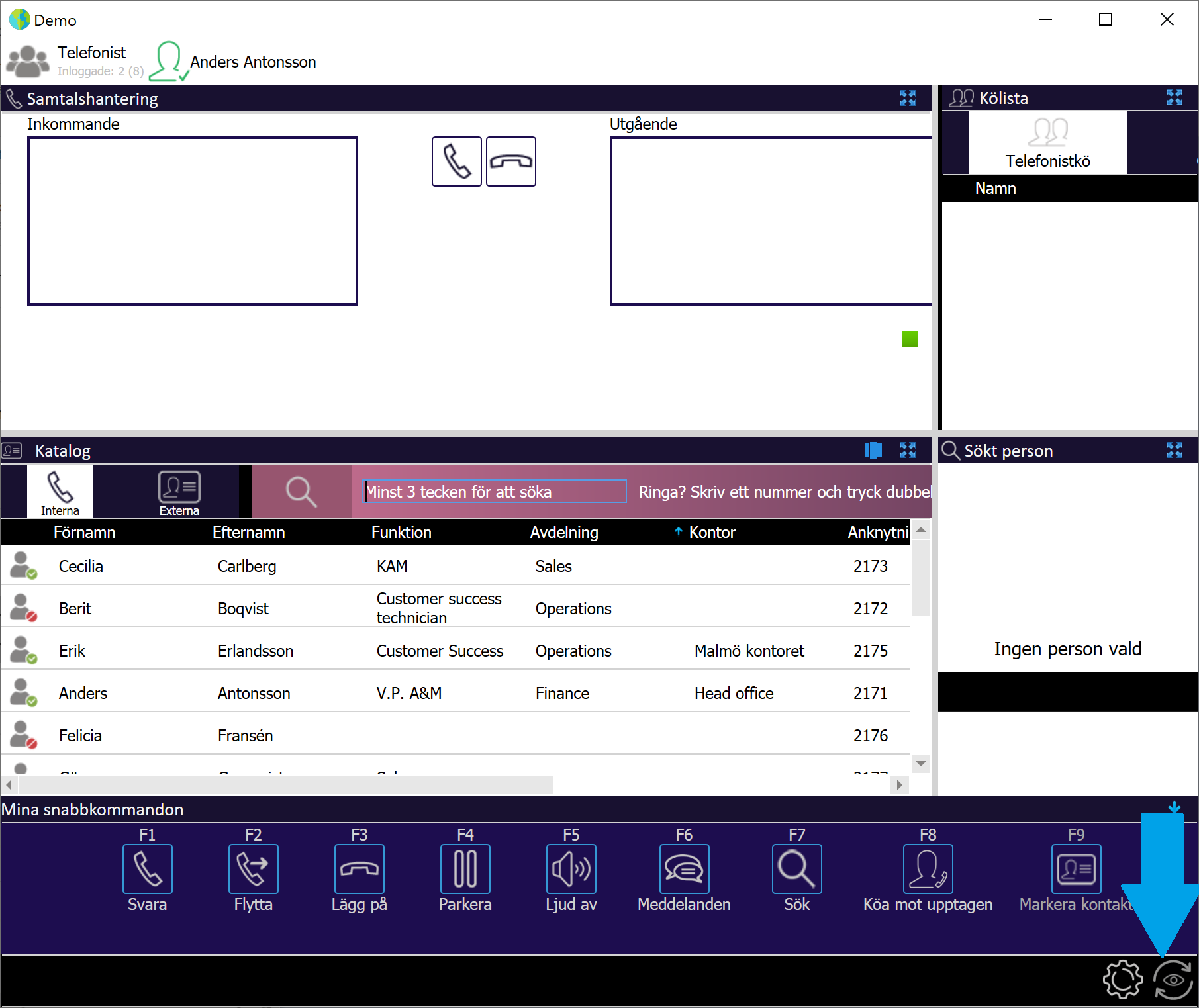
Task: Select the Cecilia Carlberg row
Action: 456,565
